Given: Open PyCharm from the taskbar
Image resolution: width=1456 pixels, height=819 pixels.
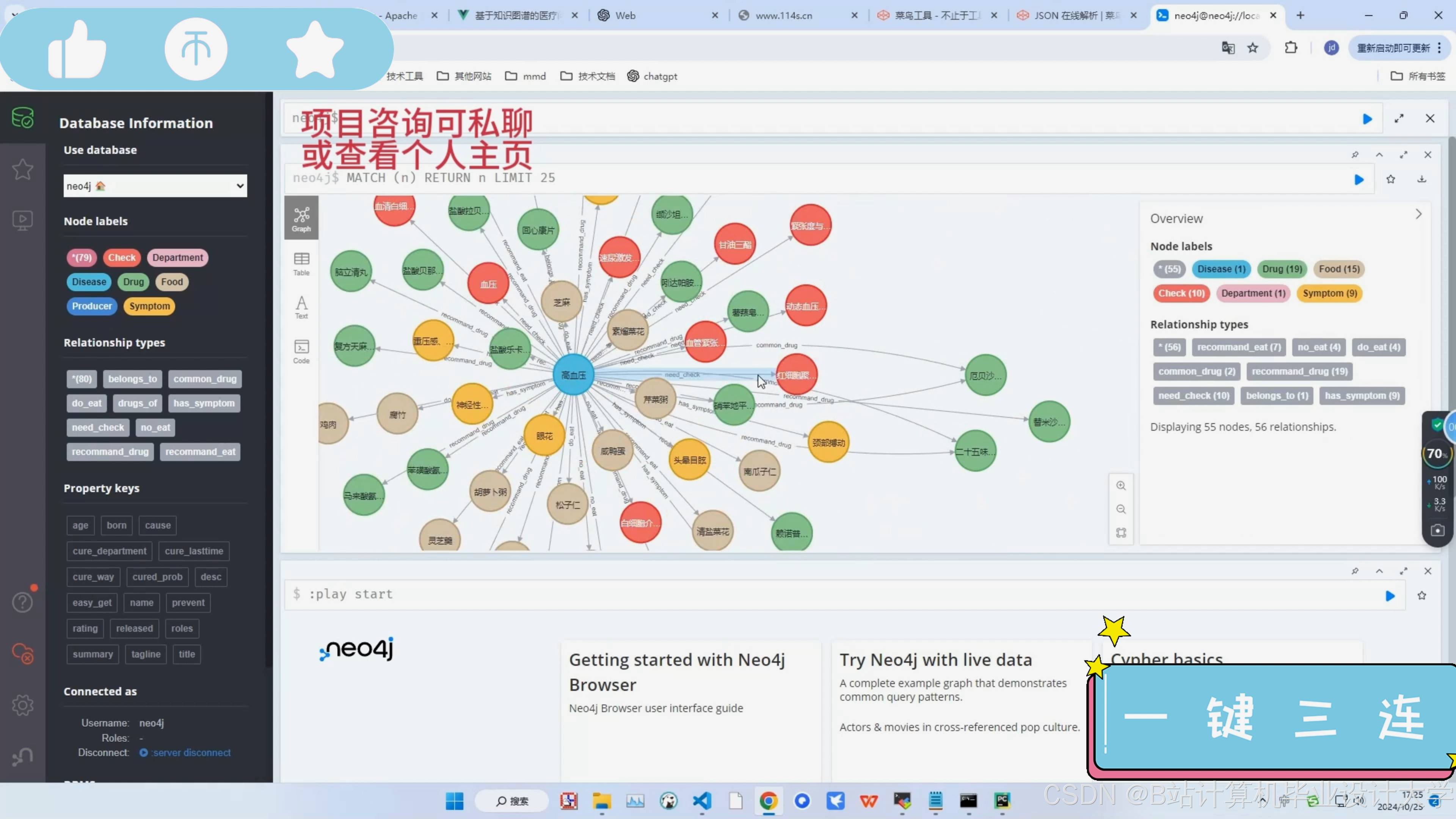Looking at the screenshot, I should 1002,800.
